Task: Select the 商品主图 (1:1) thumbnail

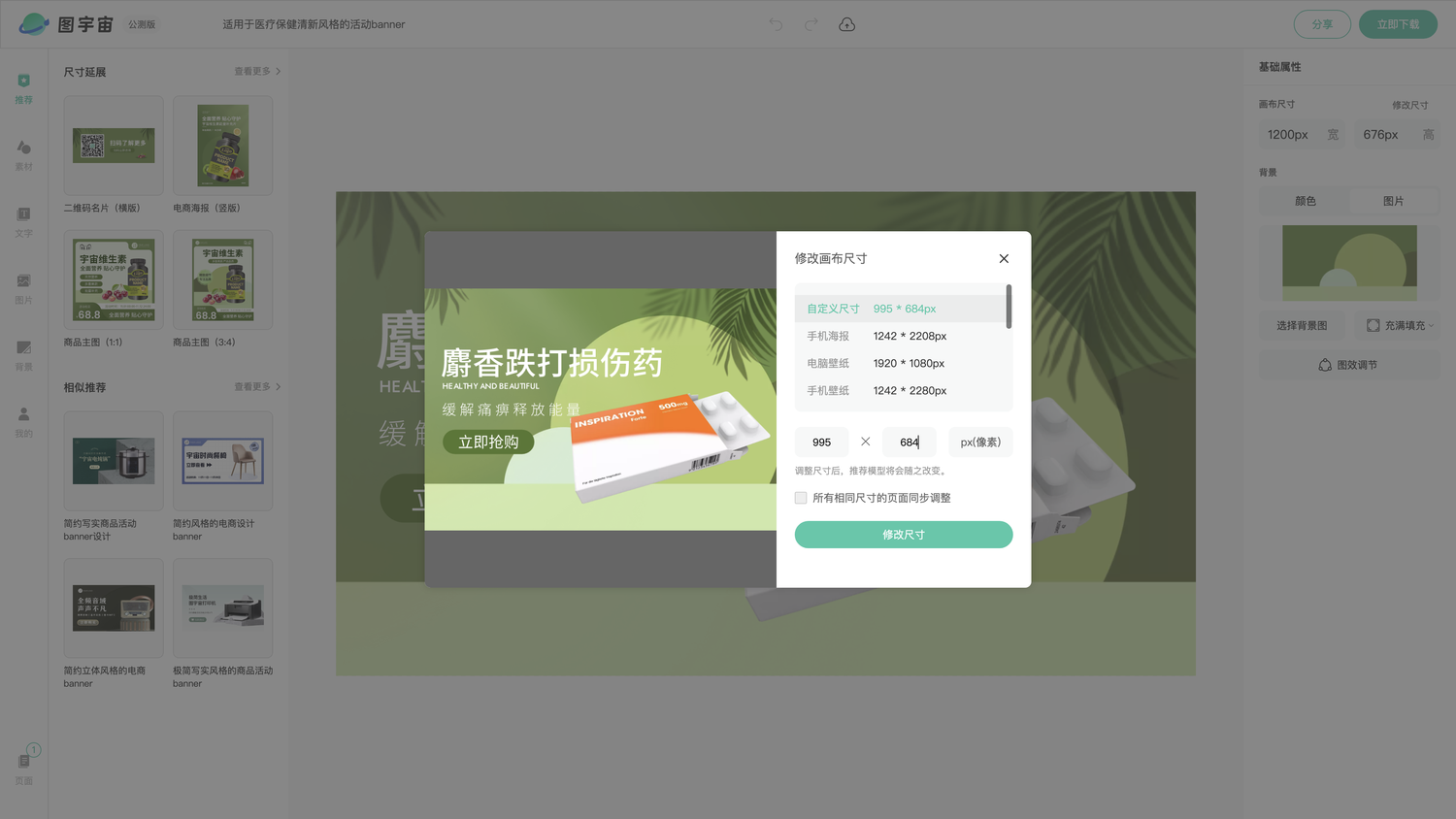Action: (114, 279)
